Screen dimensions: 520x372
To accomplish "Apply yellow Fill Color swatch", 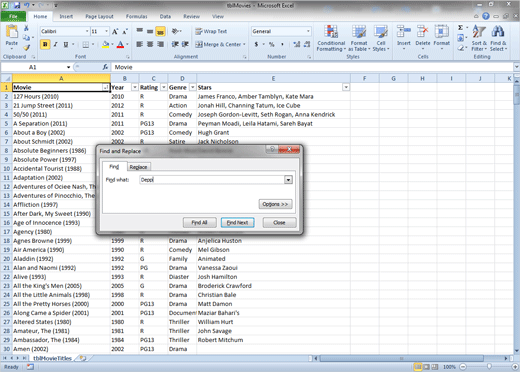I will point(105,44).
